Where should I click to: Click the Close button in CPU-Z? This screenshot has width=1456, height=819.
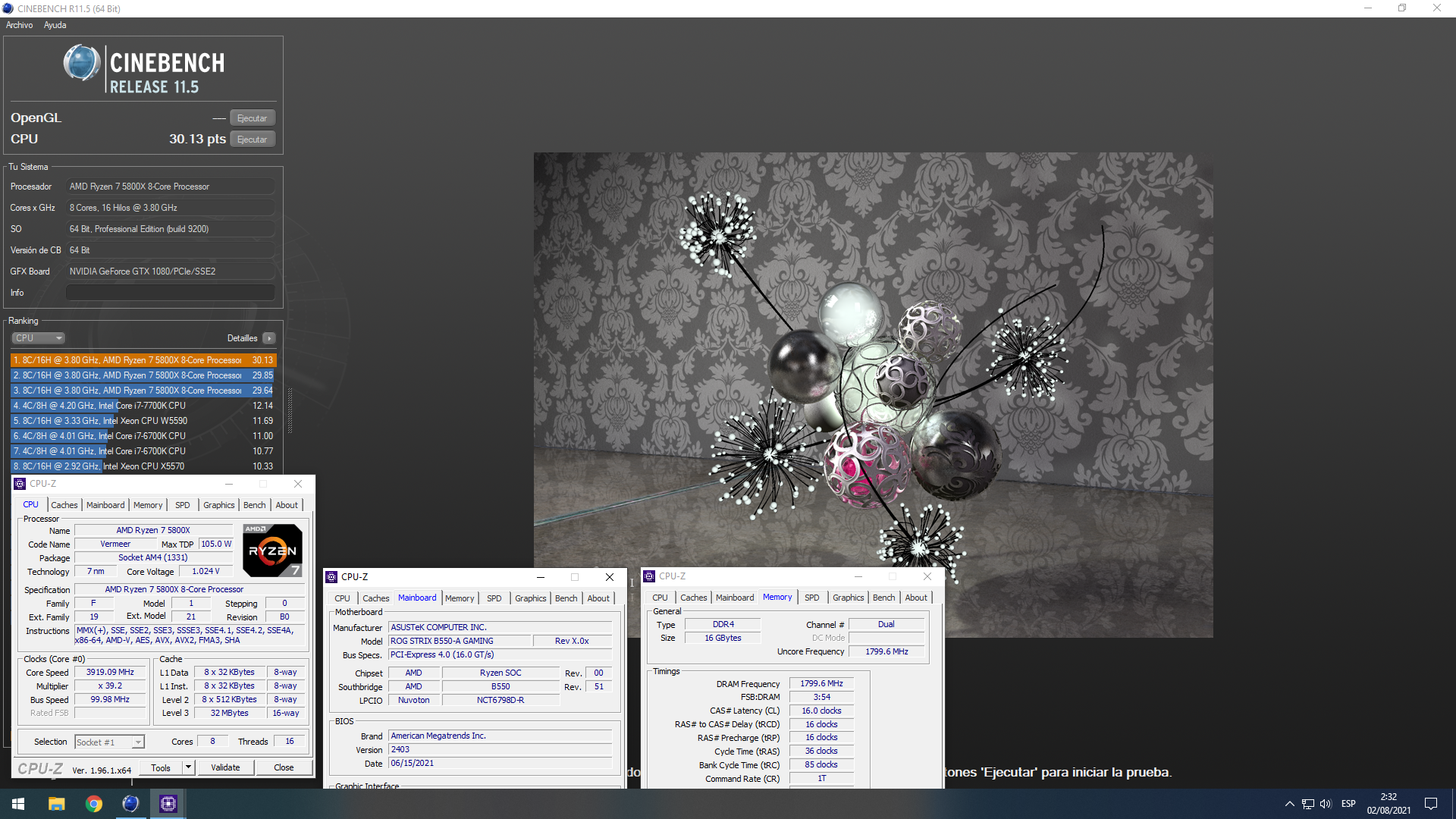(284, 768)
